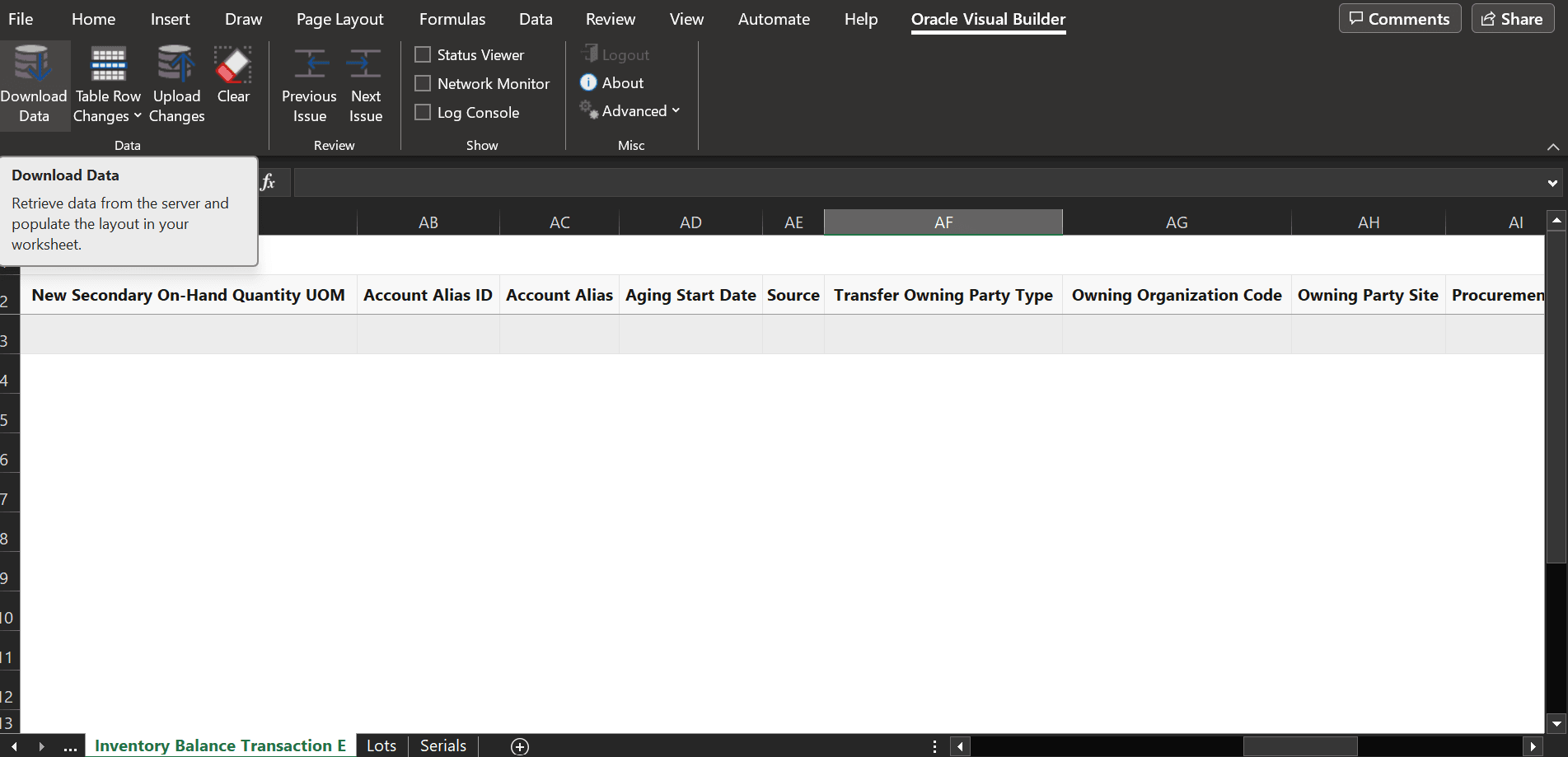This screenshot has height=757, width=1568.
Task: Click into the formula bar input
Action: coord(918,182)
